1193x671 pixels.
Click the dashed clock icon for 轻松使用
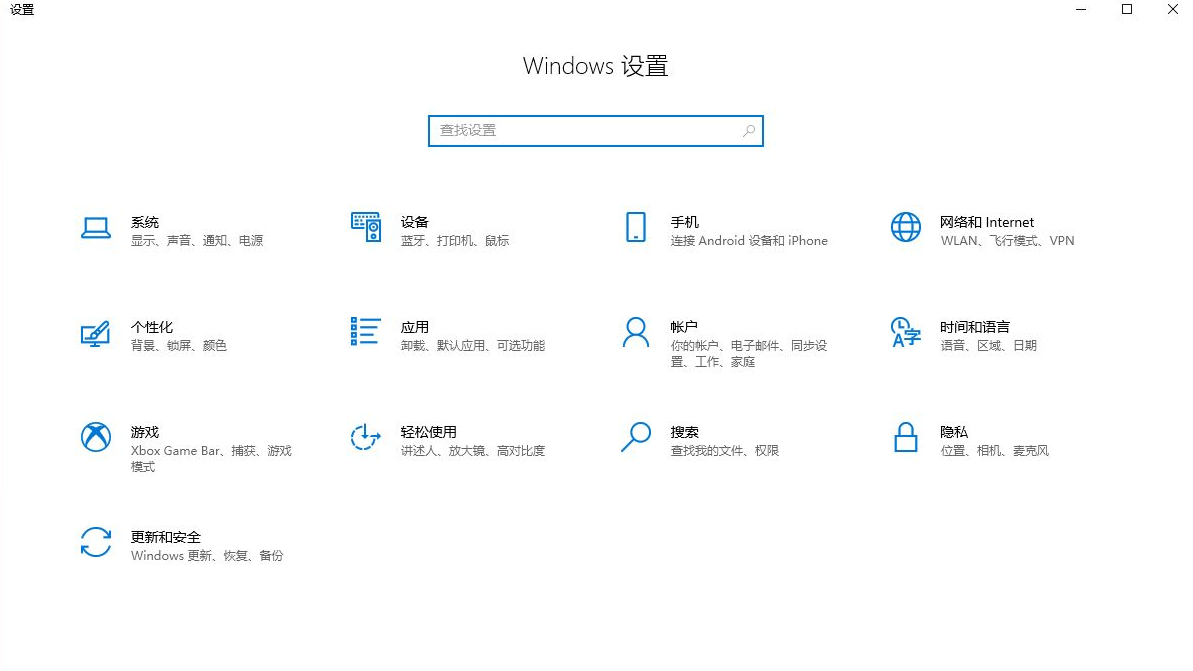(x=365, y=437)
